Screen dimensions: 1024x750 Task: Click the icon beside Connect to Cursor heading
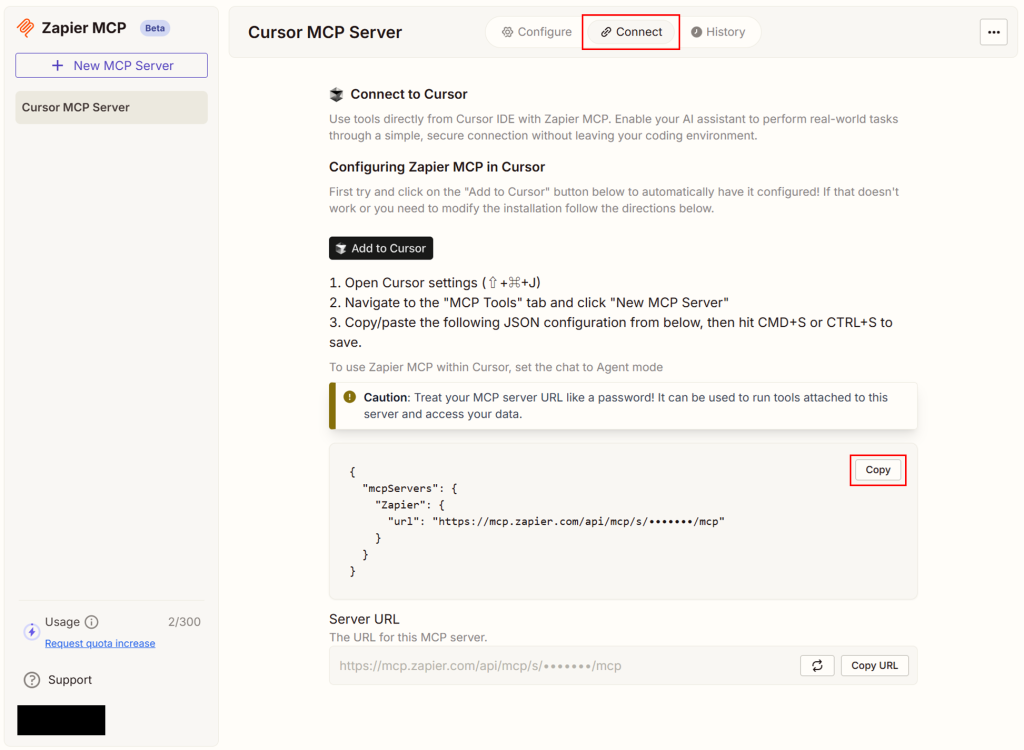pos(337,94)
